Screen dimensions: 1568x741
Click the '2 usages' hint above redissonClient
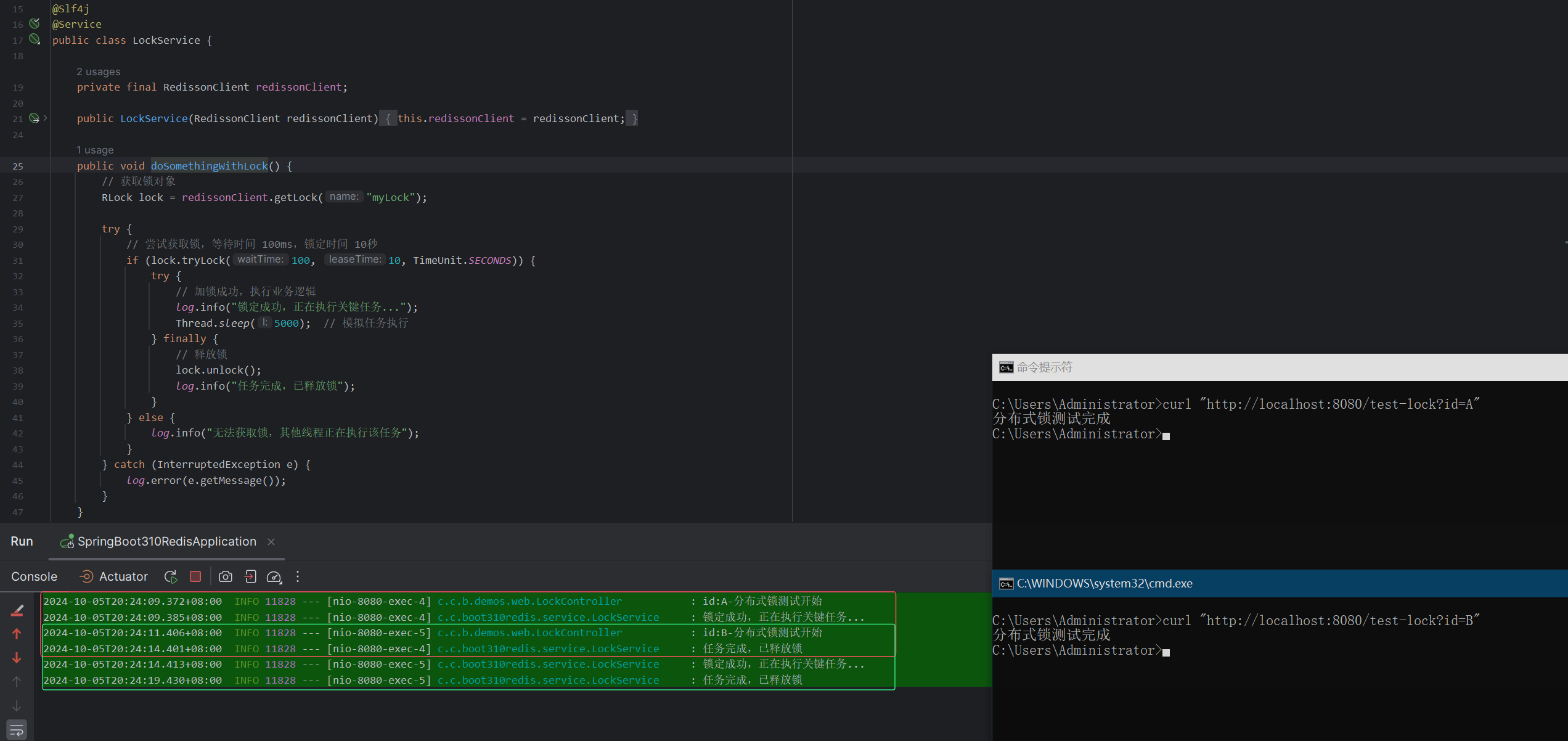point(99,72)
